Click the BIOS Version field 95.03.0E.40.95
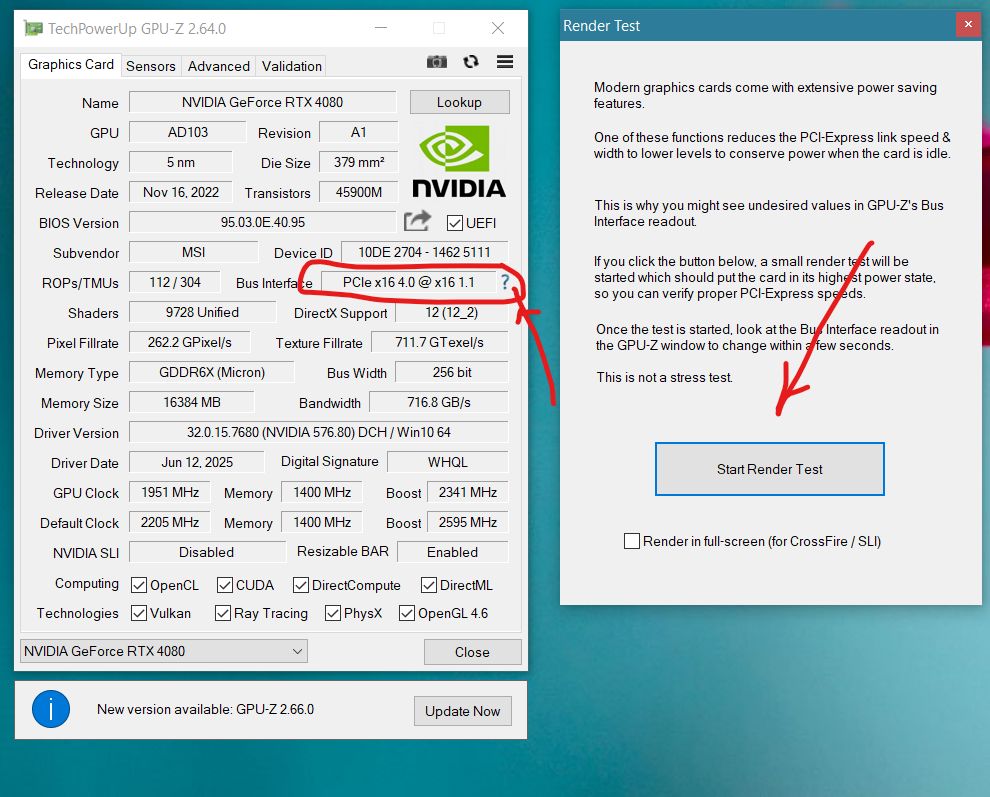Viewport: 990px width, 797px height. click(263, 222)
